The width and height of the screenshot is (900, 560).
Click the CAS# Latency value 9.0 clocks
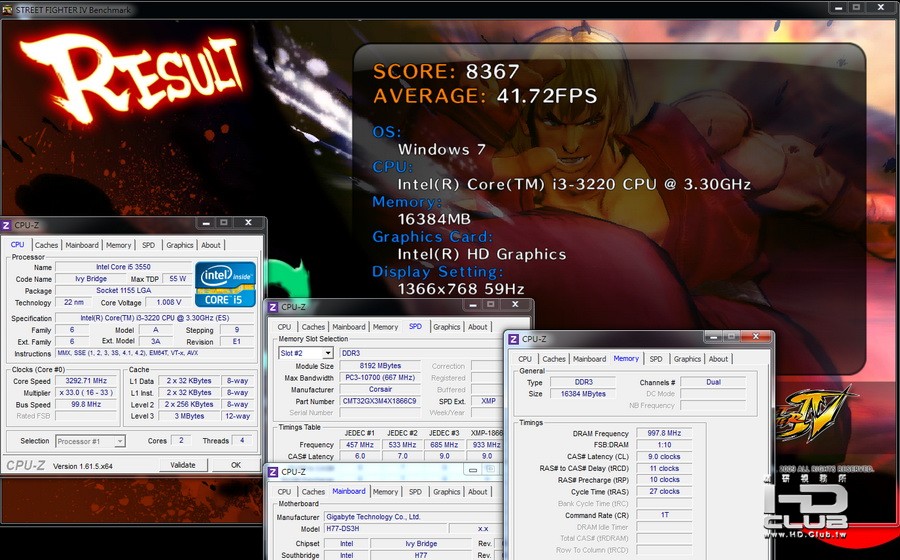point(664,457)
